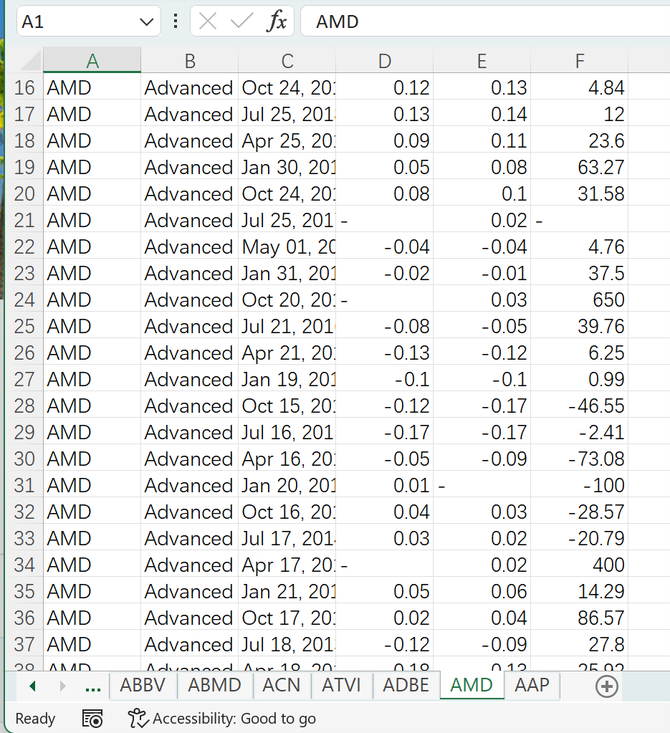This screenshot has height=733, width=670.
Task: Select cell F17 value 12
Action: [x=579, y=115]
